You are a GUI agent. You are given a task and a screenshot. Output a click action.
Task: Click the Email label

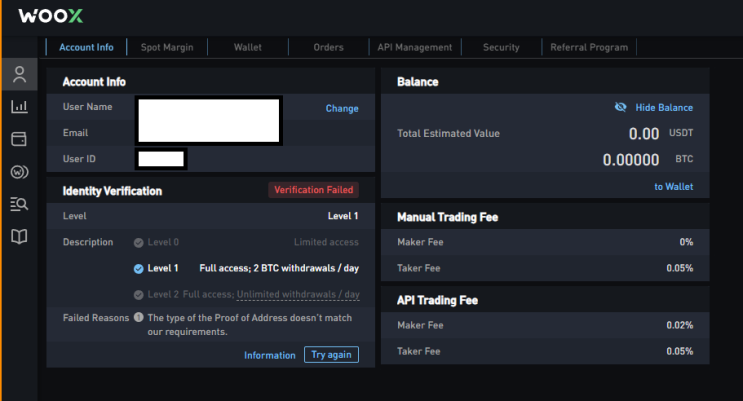pyautogui.click(x=75, y=133)
